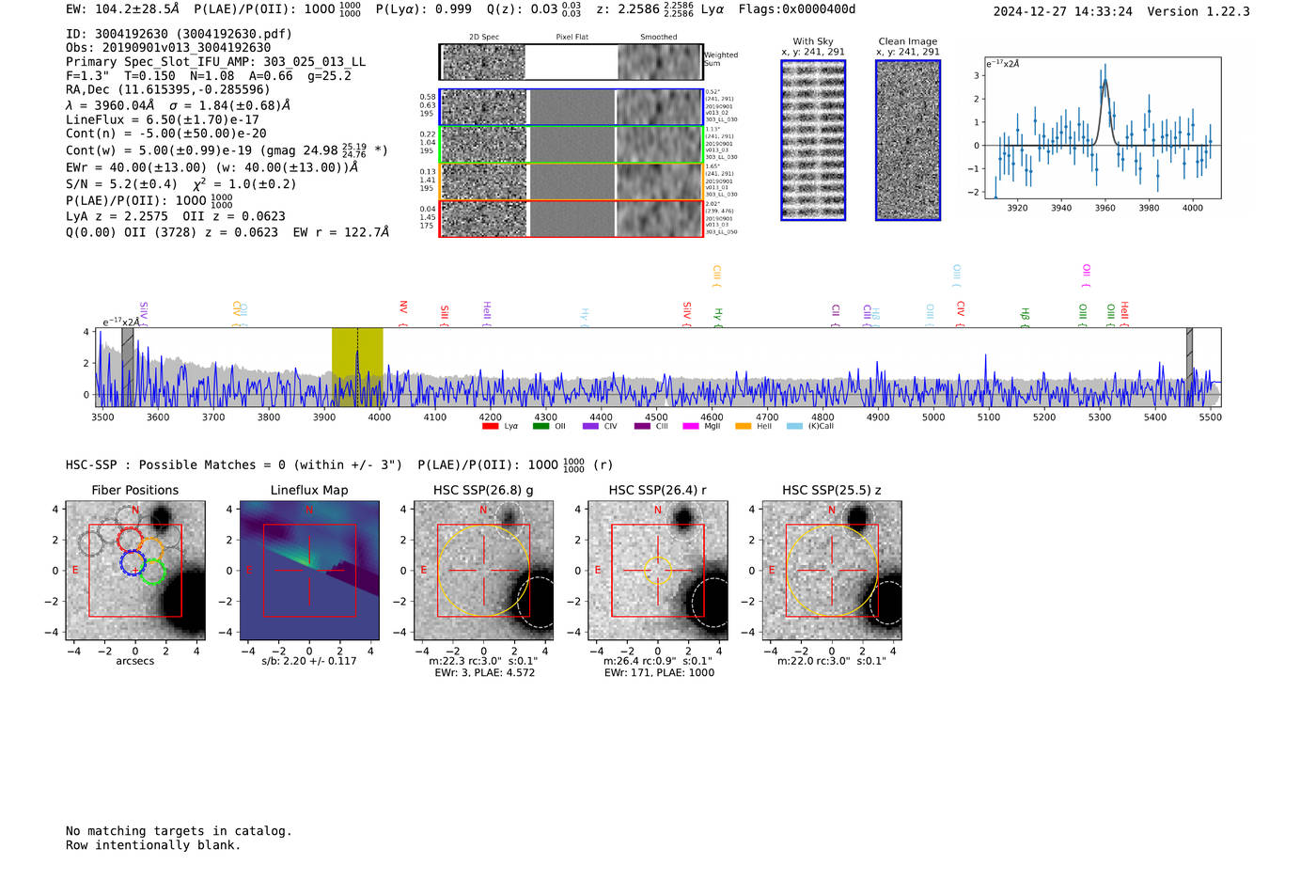Screen dimensions: 1316x896
Task: Click the 'm:22.0 rc:3.0" s:0.1"' caption
Action: [832, 661]
